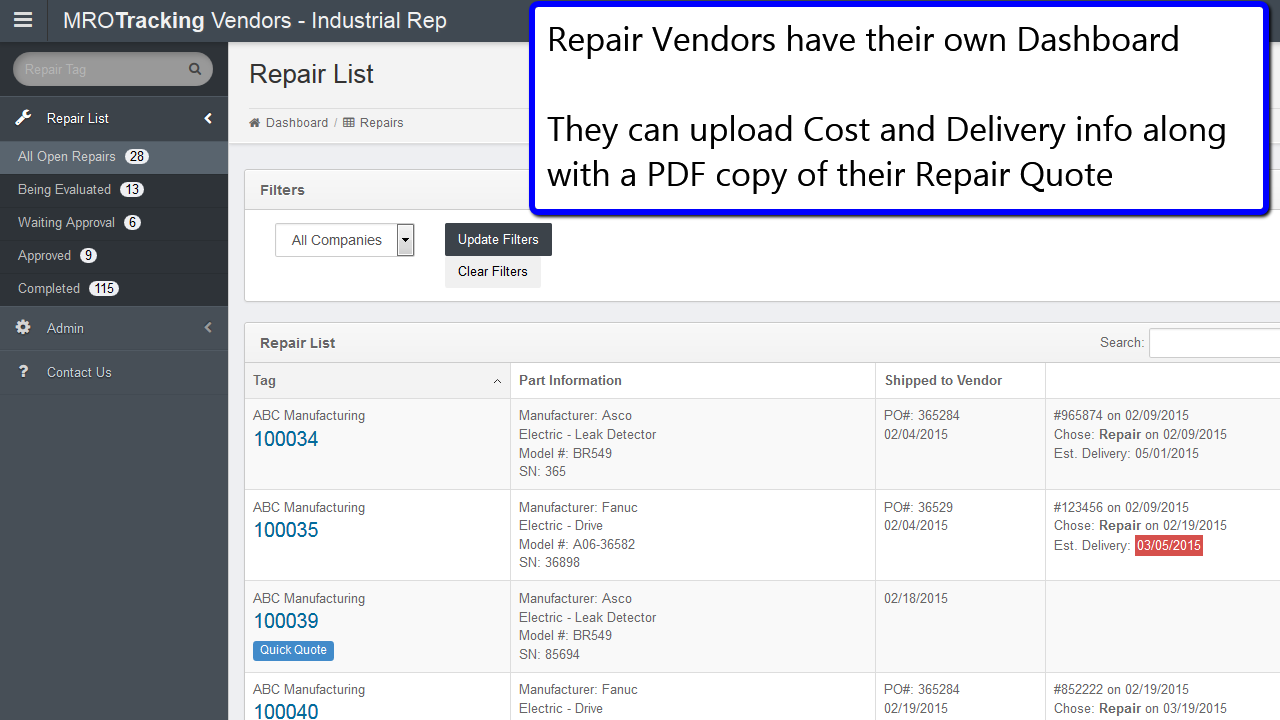Screen dimensions: 1280x720
Task: Open Contact Us page
Action: pos(114,372)
